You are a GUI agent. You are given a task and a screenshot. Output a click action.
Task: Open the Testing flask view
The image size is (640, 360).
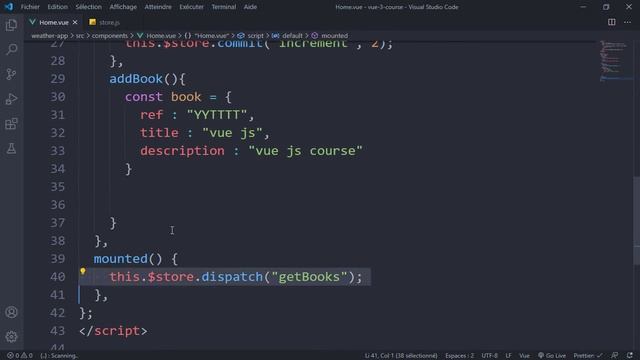tap(11, 149)
